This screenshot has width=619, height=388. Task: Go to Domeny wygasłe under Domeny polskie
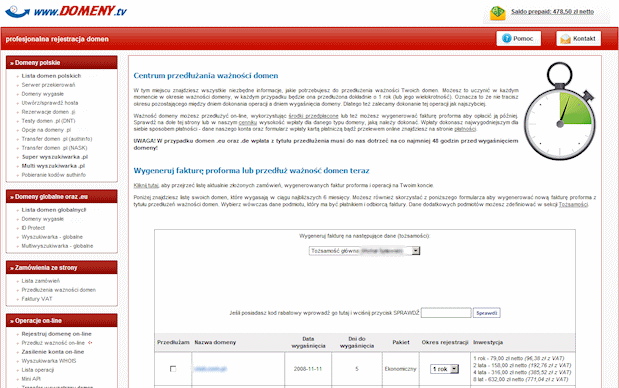43,94
